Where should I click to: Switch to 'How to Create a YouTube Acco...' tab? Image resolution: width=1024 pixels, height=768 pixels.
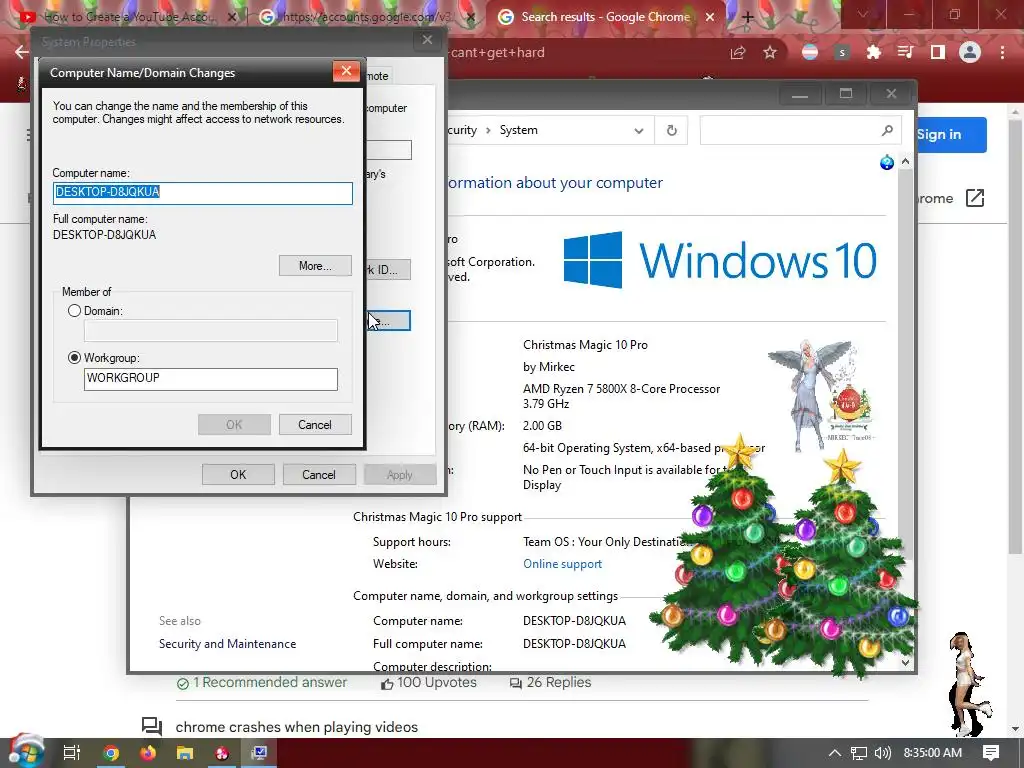[129, 17]
